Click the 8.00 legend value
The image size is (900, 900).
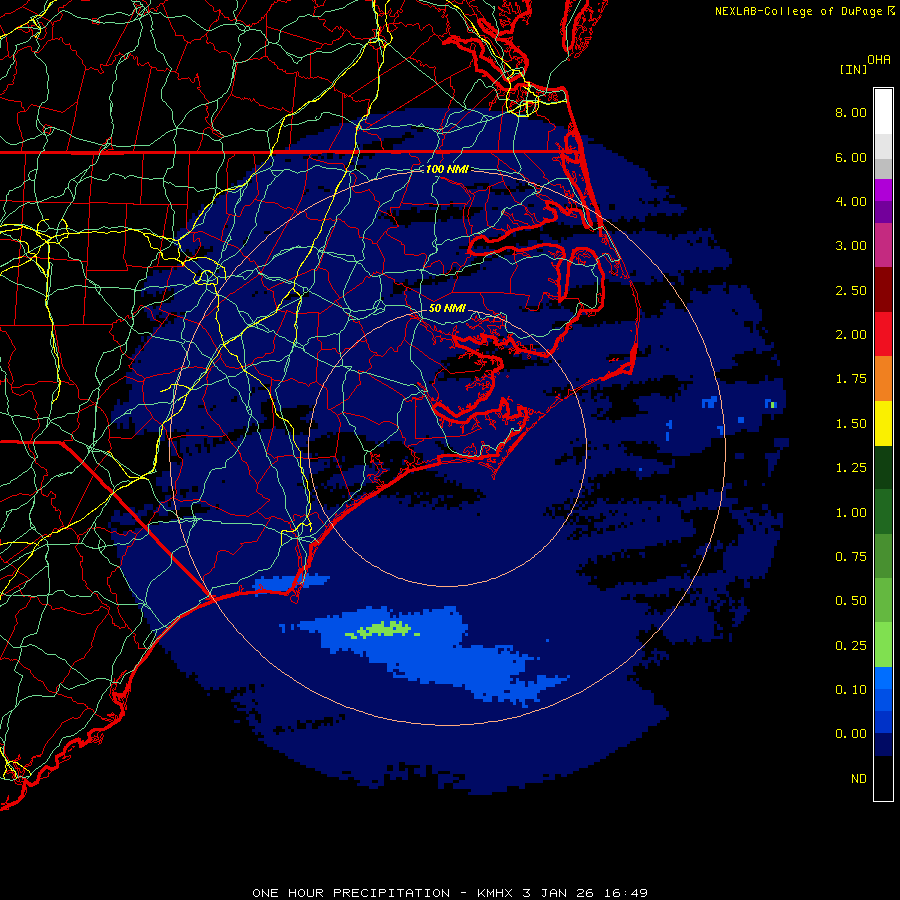coord(851,112)
